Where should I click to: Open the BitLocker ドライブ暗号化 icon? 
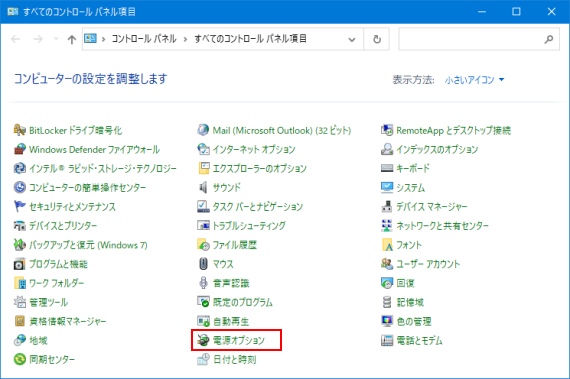(x=20, y=130)
